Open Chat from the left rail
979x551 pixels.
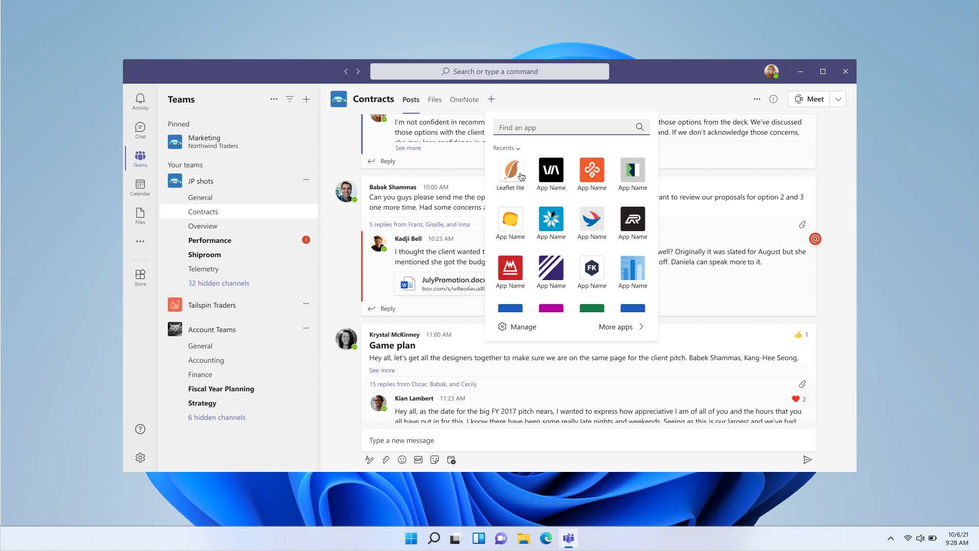point(140,130)
